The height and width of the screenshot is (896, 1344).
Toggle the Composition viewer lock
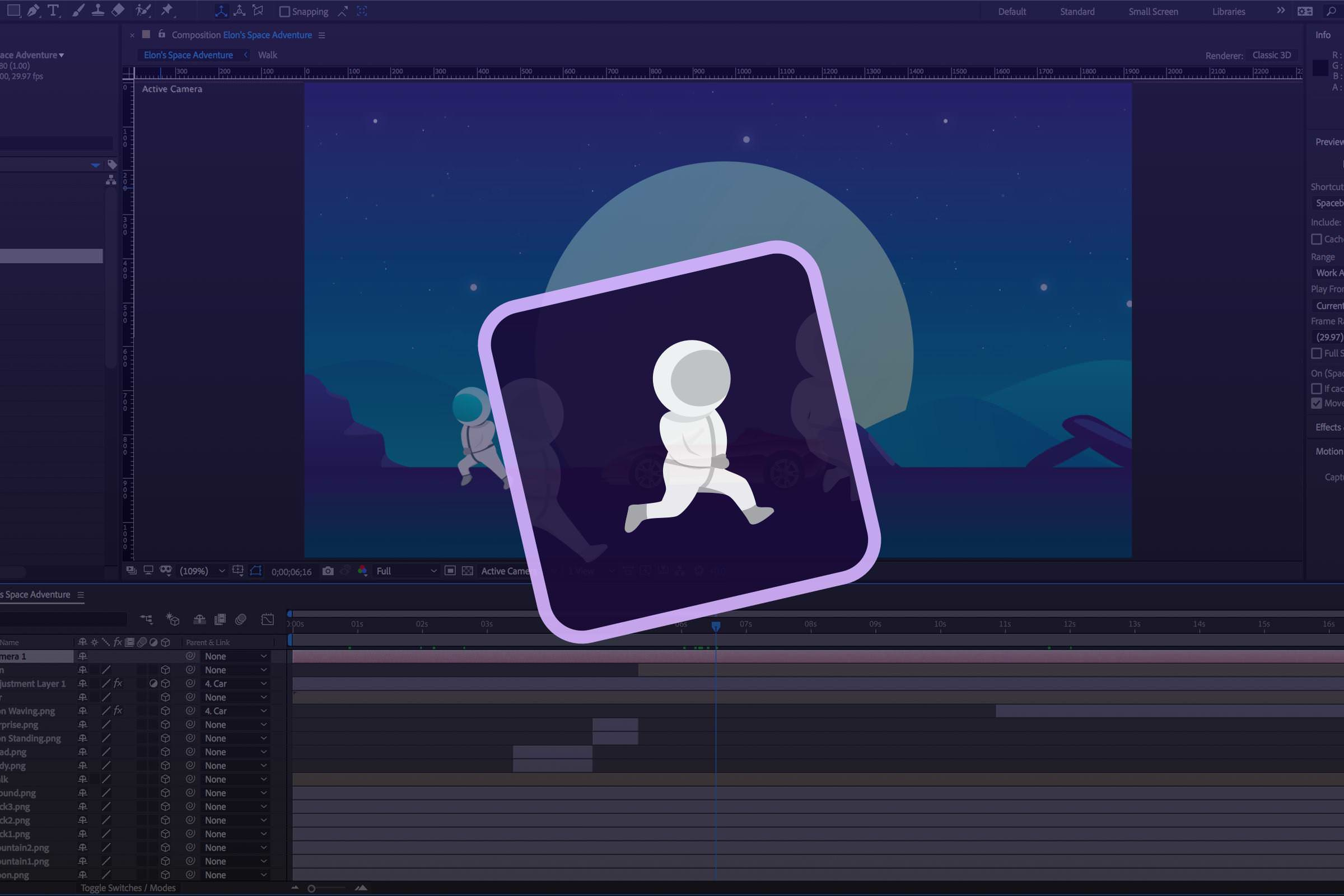162,34
